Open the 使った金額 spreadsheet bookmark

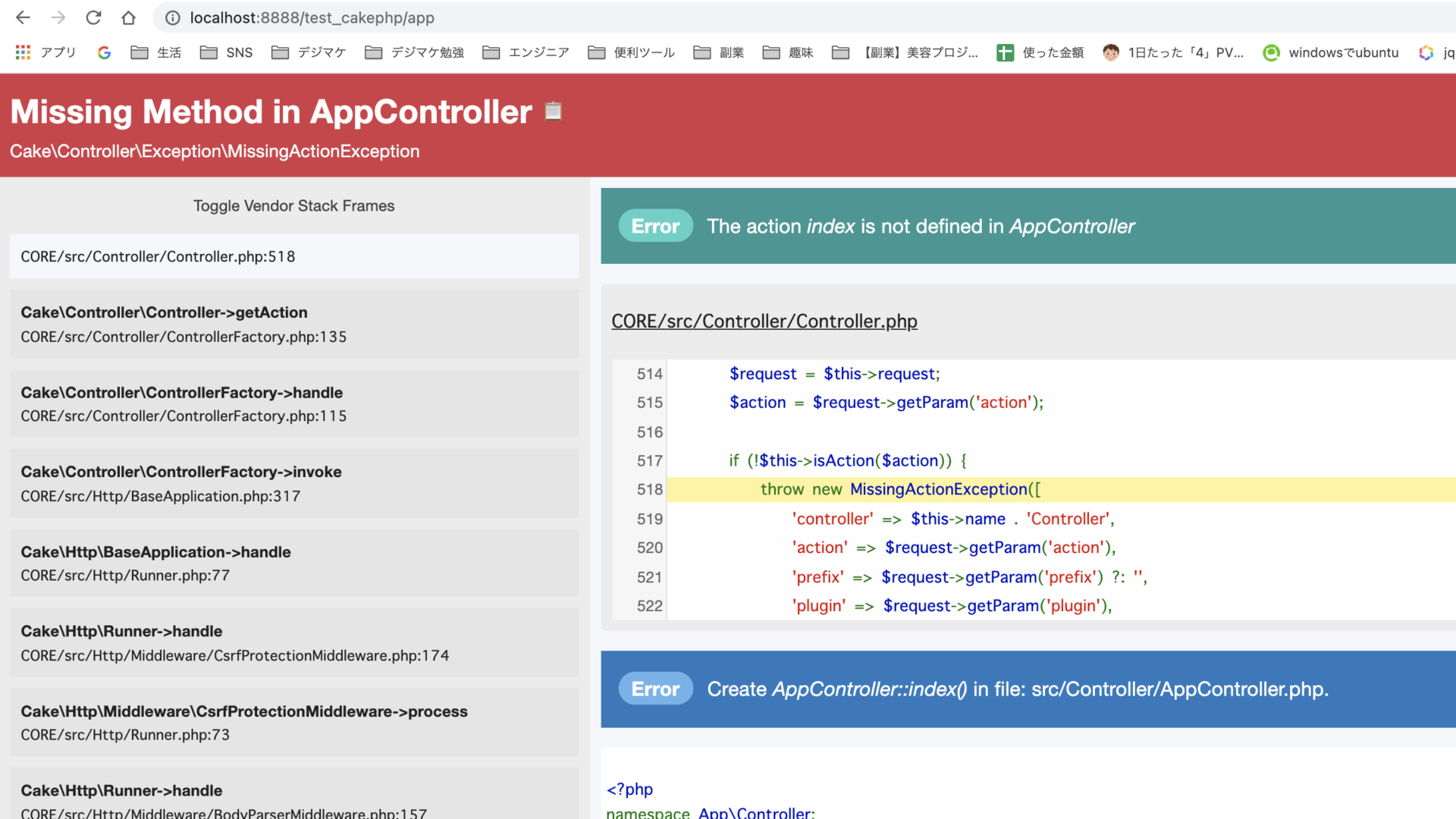pyautogui.click(x=1040, y=52)
